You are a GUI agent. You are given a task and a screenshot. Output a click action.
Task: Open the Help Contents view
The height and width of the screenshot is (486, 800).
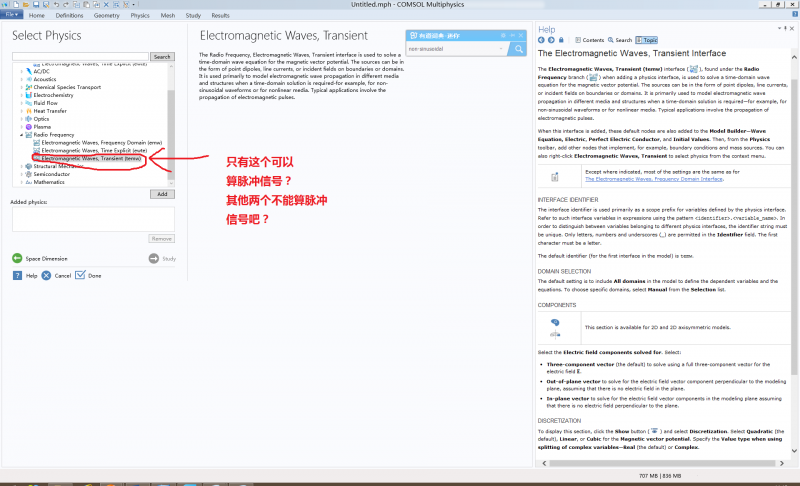(589, 40)
